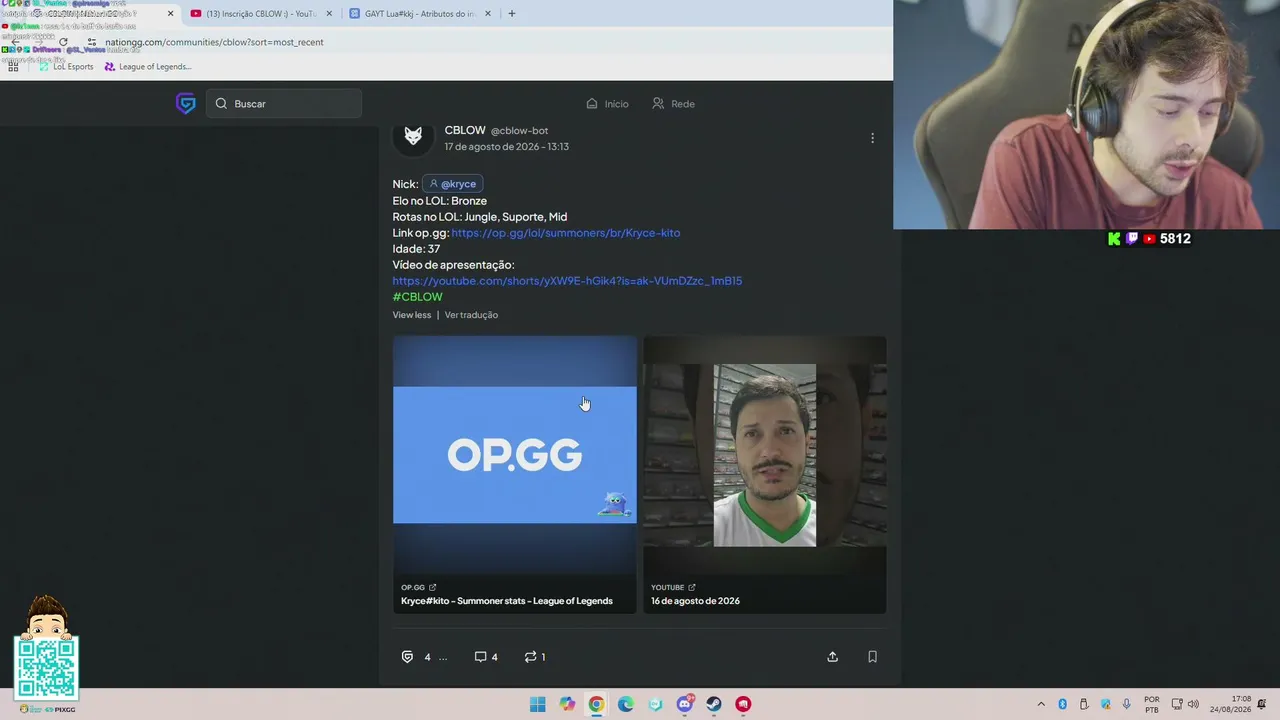This screenshot has width=1280, height=720.
Task: Click the #CBLOW hashtag
Action: click(x=417, y=297)
